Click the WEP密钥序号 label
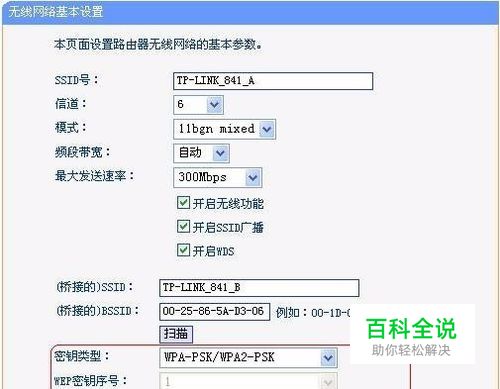This screenshot has height=389, width=500. click(90, 380)
